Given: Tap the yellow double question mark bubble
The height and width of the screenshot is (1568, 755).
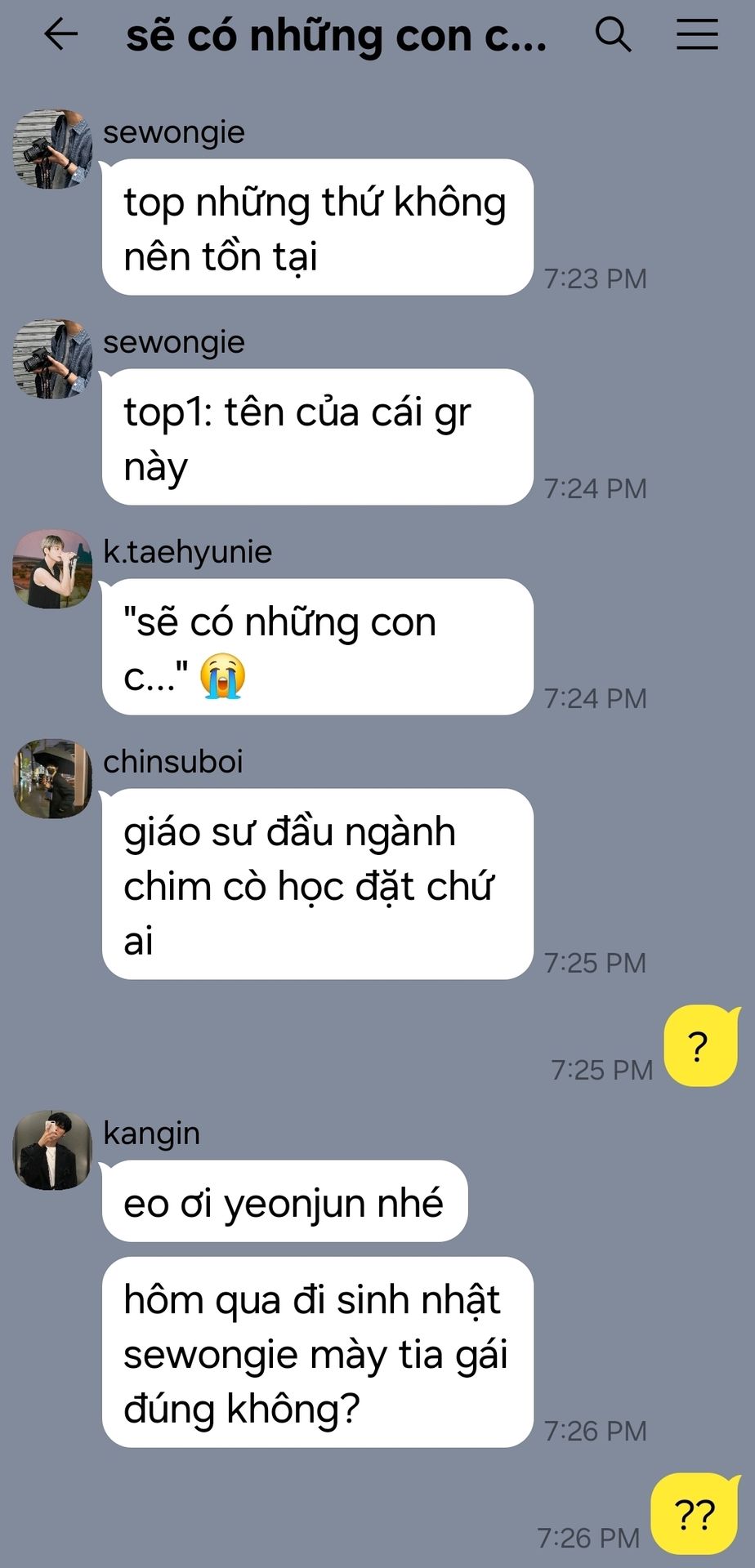Looking at the screenshot, I should [695, 1514].
